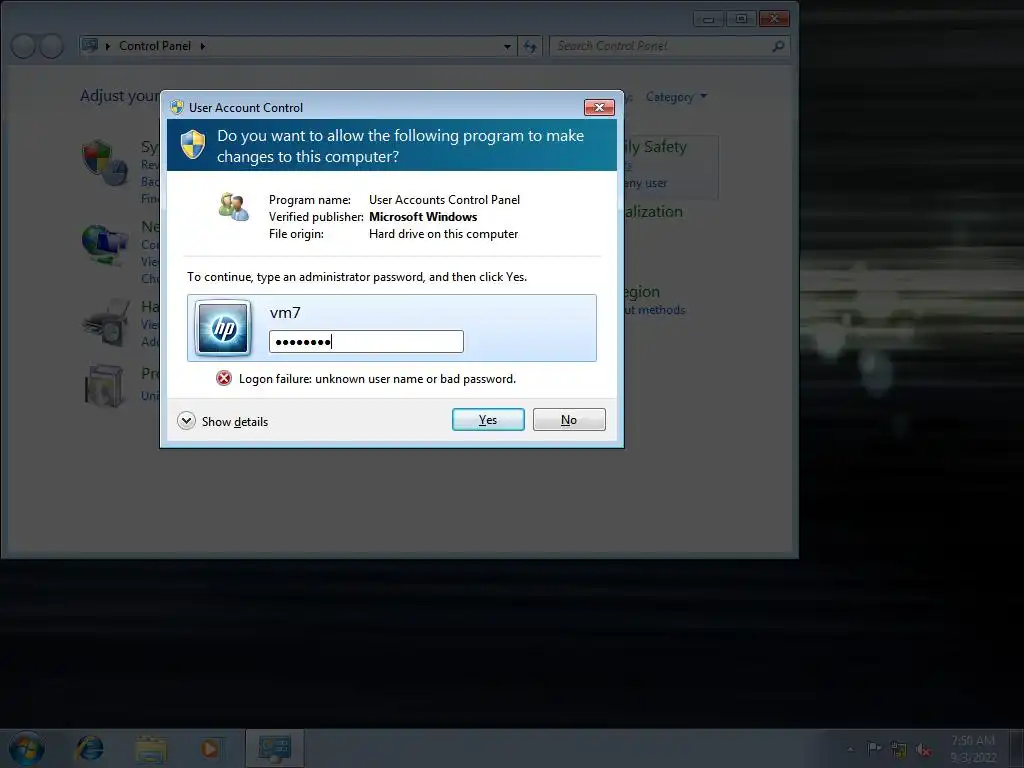Click the User Accounts program icon
The width and height of the screenshot is (1024, 768).
point(233,206)
